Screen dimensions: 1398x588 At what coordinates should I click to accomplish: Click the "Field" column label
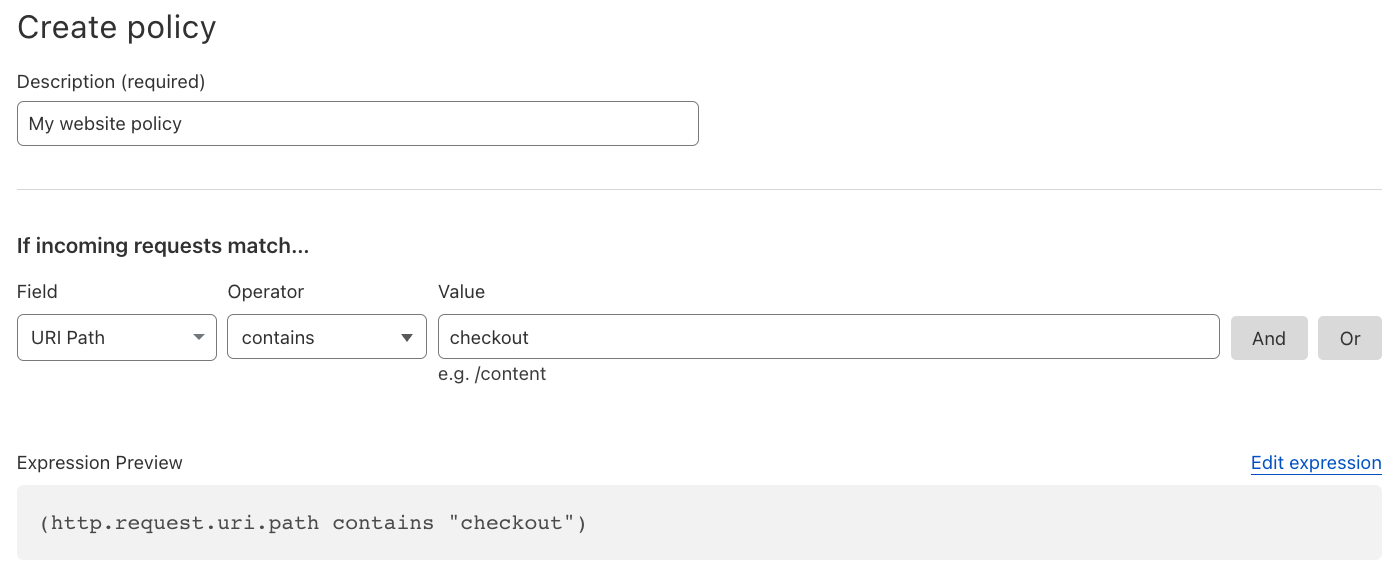(37, 292)
